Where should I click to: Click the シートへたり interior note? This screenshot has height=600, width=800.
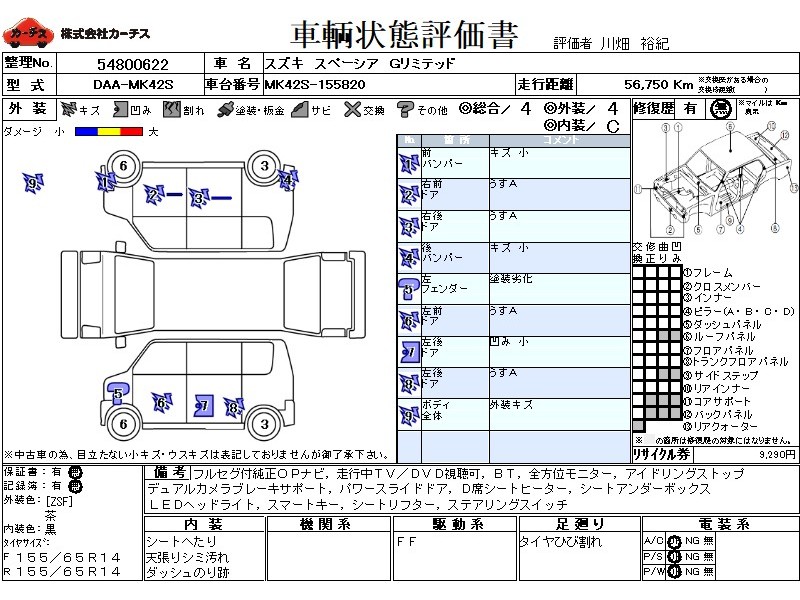(x=181, y=541)
